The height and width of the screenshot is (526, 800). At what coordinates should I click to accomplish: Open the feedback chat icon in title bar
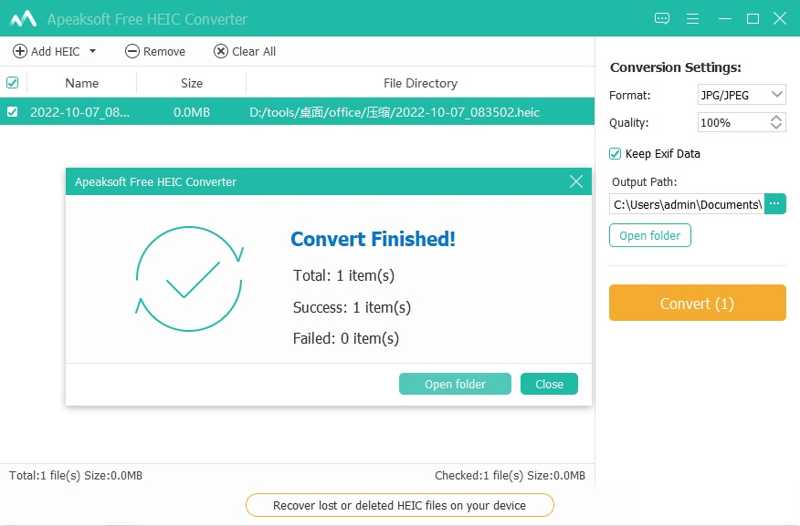662,19
